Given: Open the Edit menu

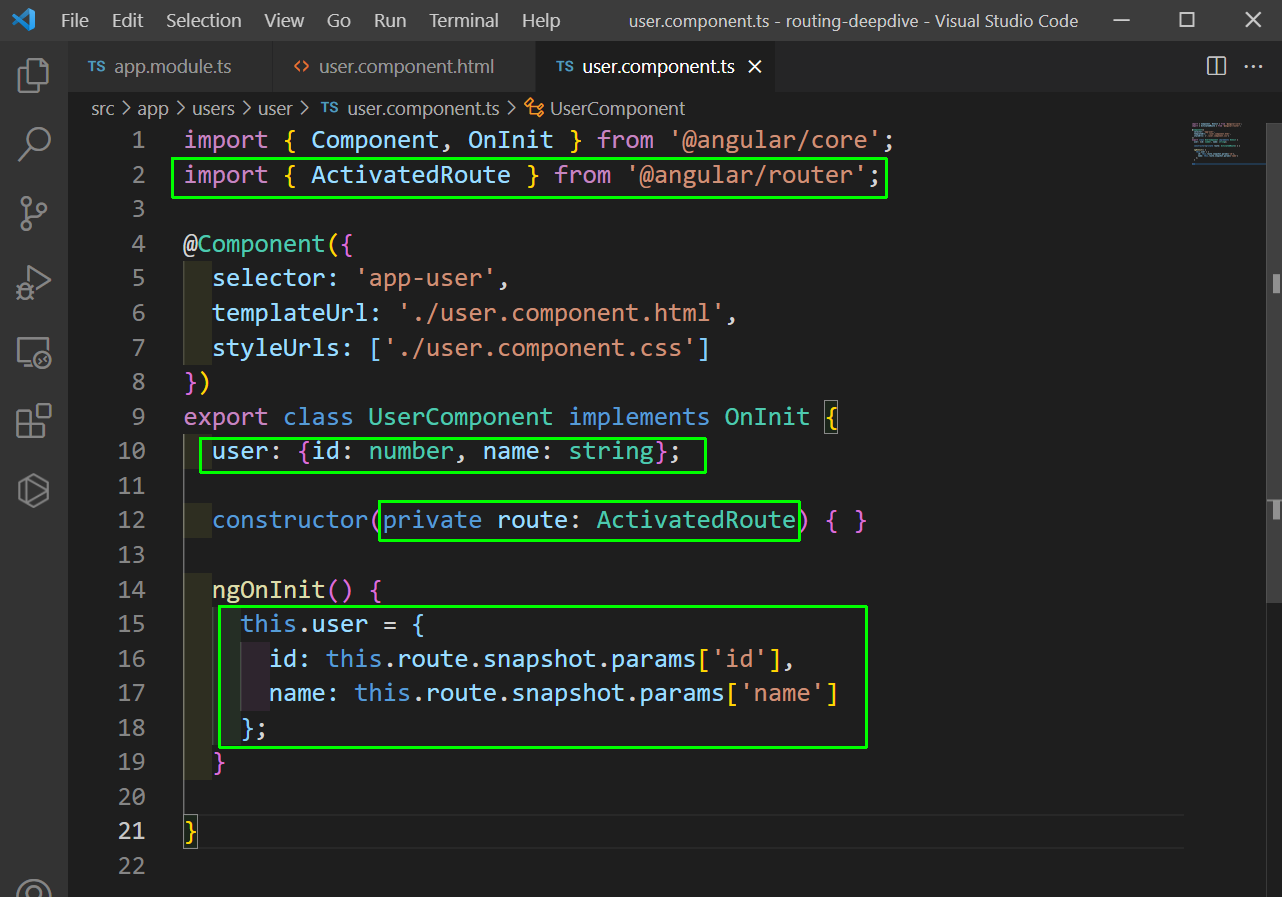Looking at the screenshot, I should [x=127, y=20].
